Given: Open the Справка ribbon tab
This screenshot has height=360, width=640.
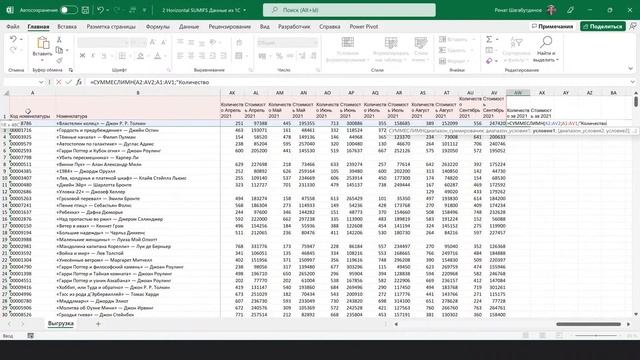Looking at the screenshot, I should [329, 27].
